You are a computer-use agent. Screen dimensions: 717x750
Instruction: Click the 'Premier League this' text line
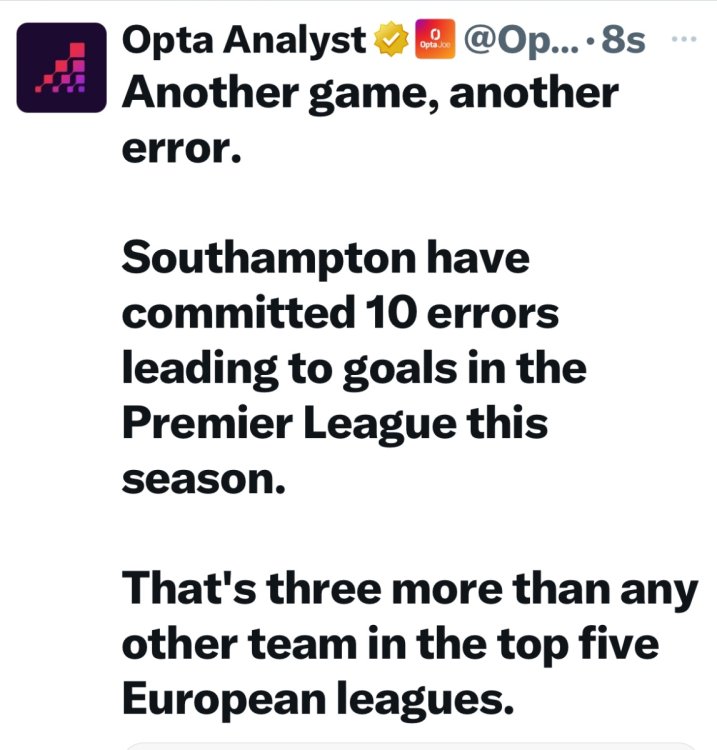335,422
